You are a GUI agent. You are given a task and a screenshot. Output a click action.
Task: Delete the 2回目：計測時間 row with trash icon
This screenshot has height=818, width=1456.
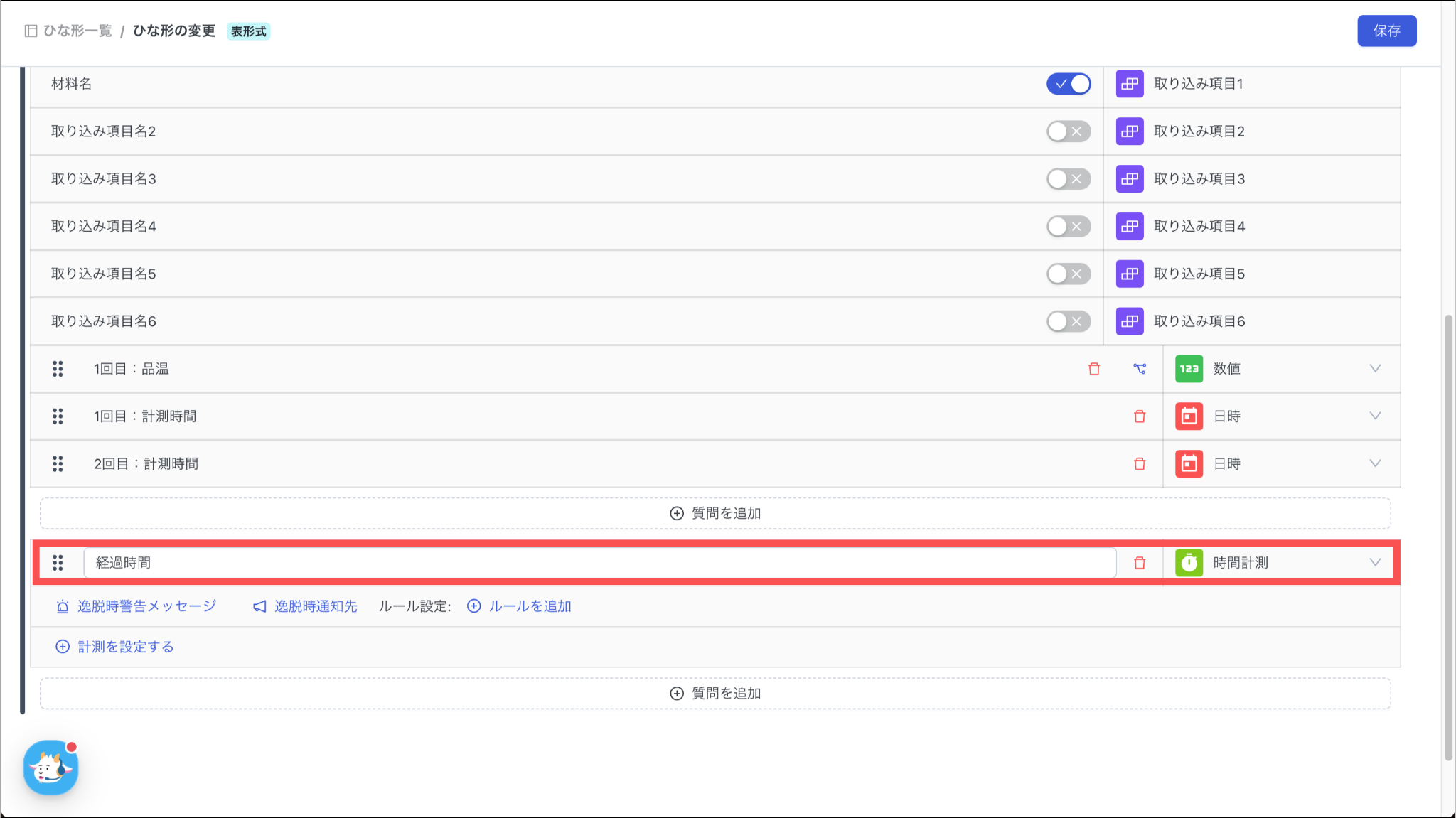1140,464
